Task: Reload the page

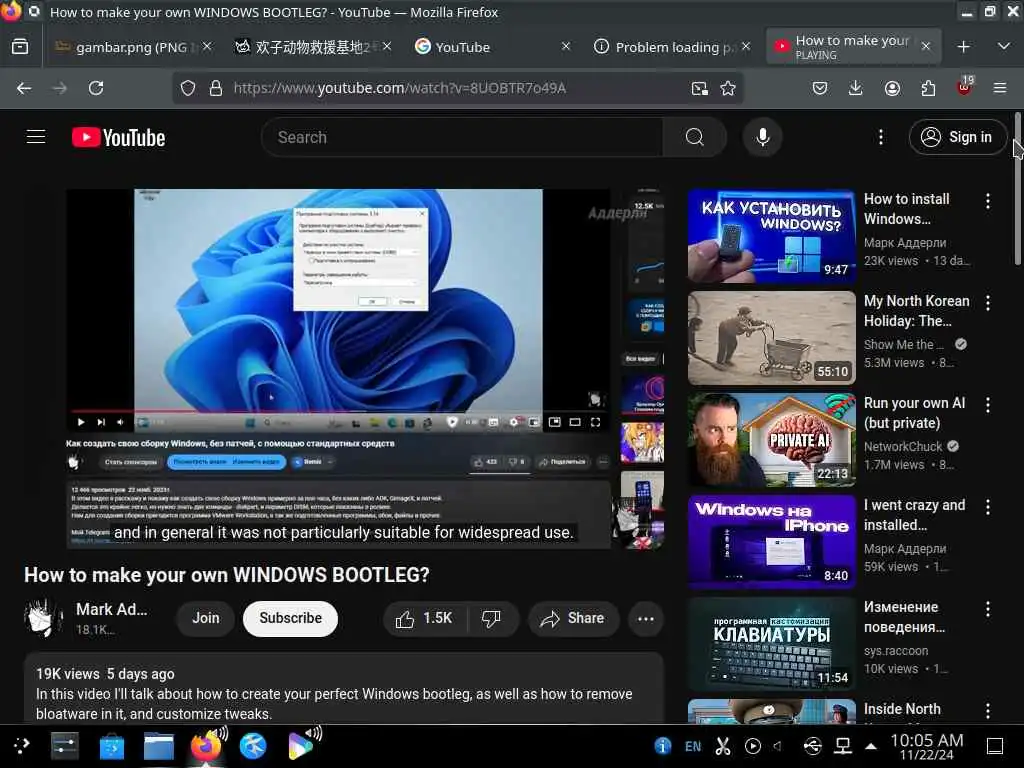Action: (96, 88)
